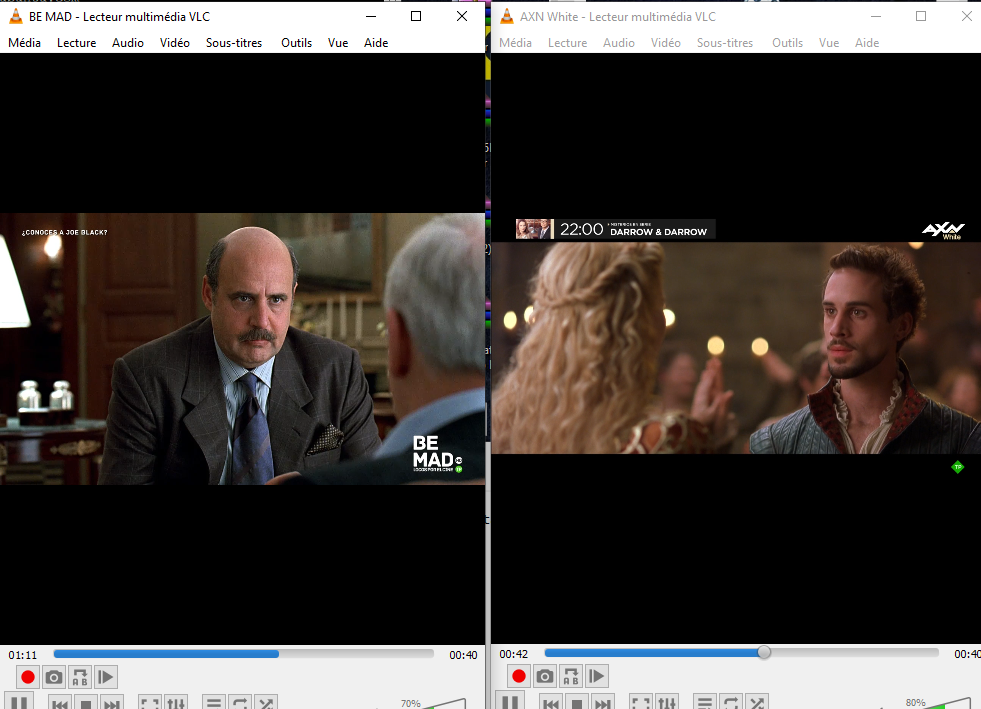Image resolution: width=981 pixels, height=709 pixels.
Task: Open the Aide menu in AXN White window
Action: click(x=867, y=43)
